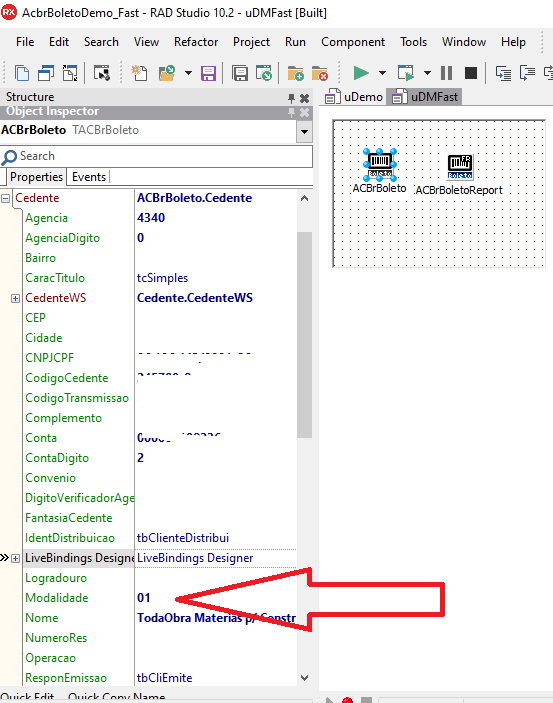Open the Help menu
Viewport: 553px width, 703px height.
(x=513, y=42)
